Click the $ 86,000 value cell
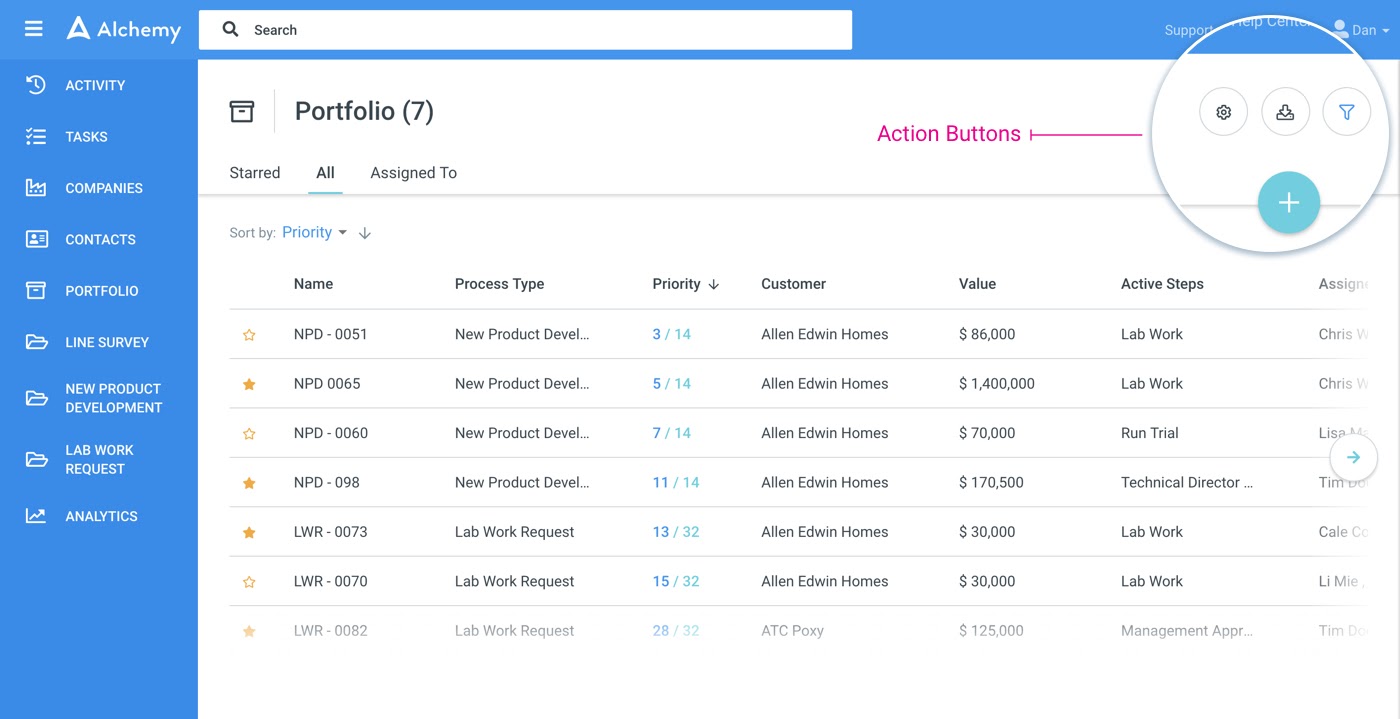 pyautogui.click(x=986, y=334)
